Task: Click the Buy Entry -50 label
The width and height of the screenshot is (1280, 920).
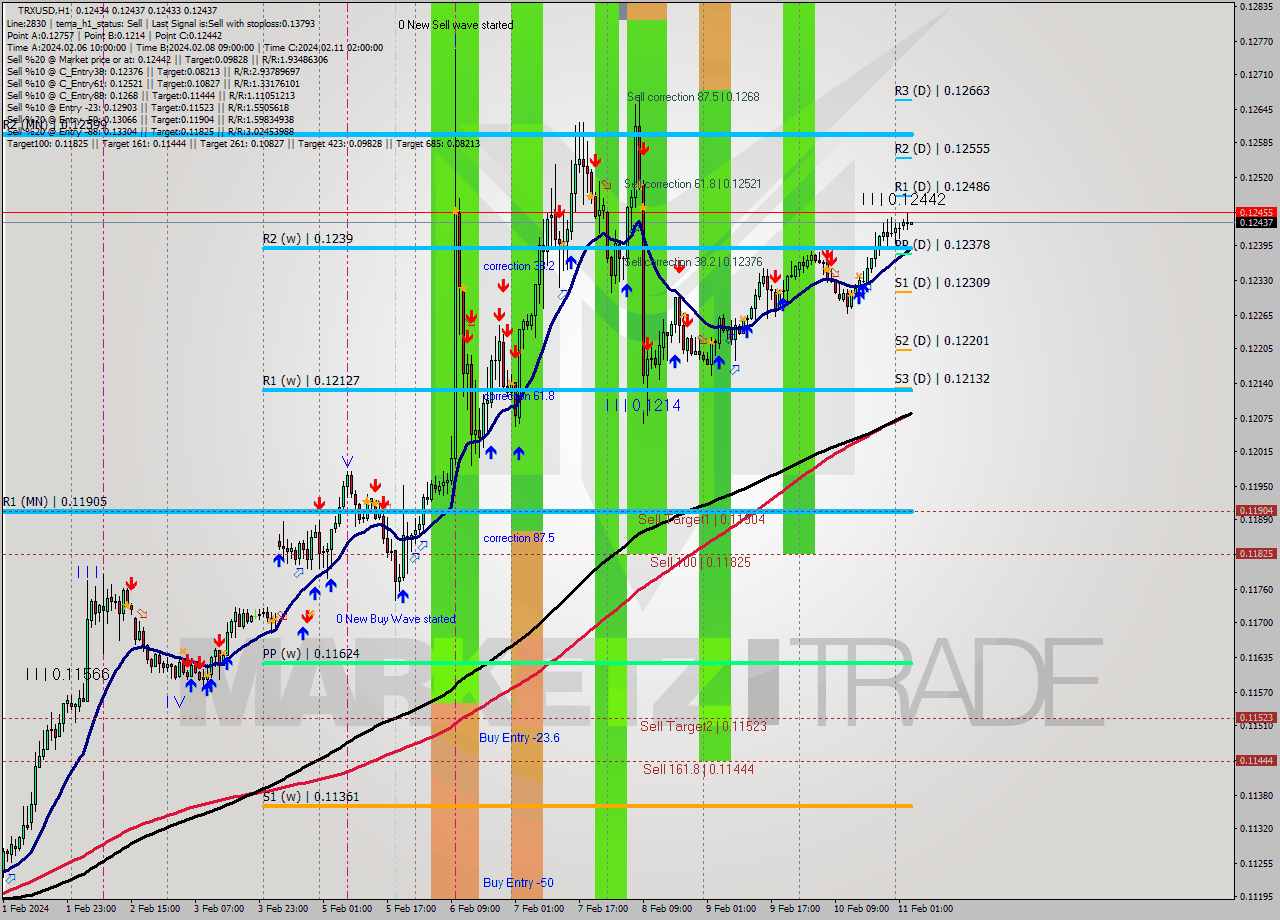Action: tap(518, 883)
